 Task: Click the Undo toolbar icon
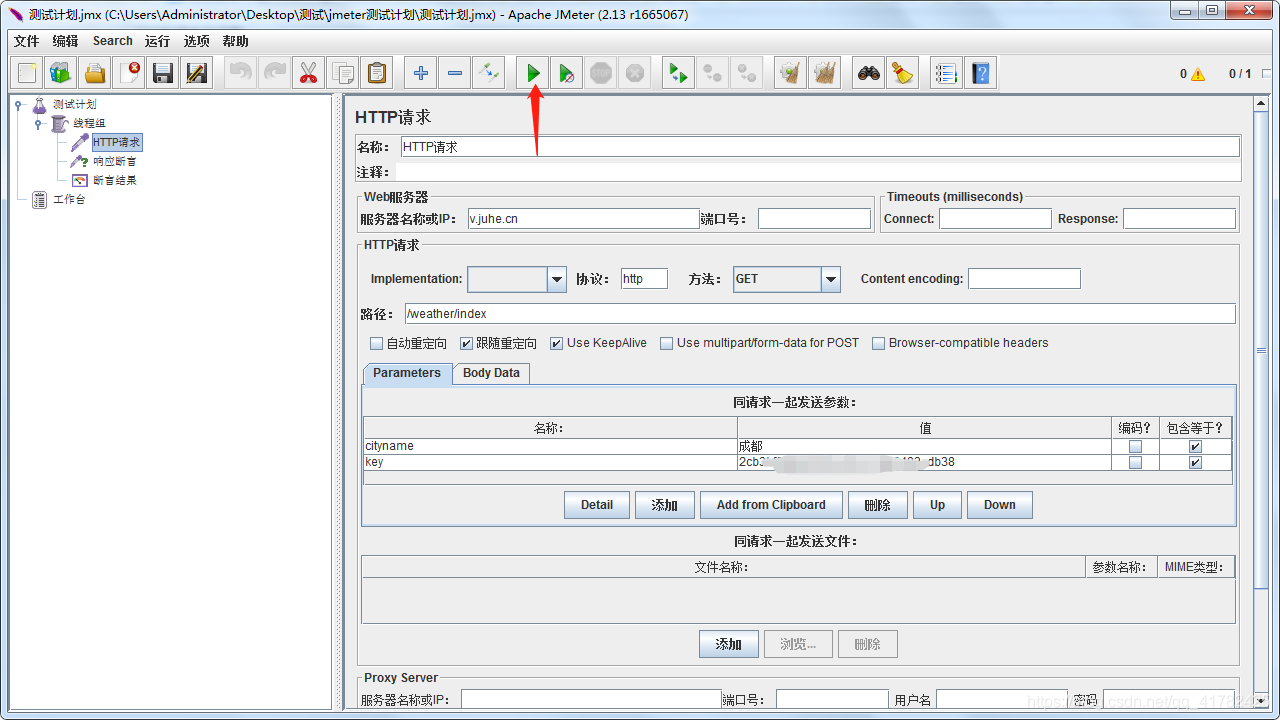coord(241,73)
